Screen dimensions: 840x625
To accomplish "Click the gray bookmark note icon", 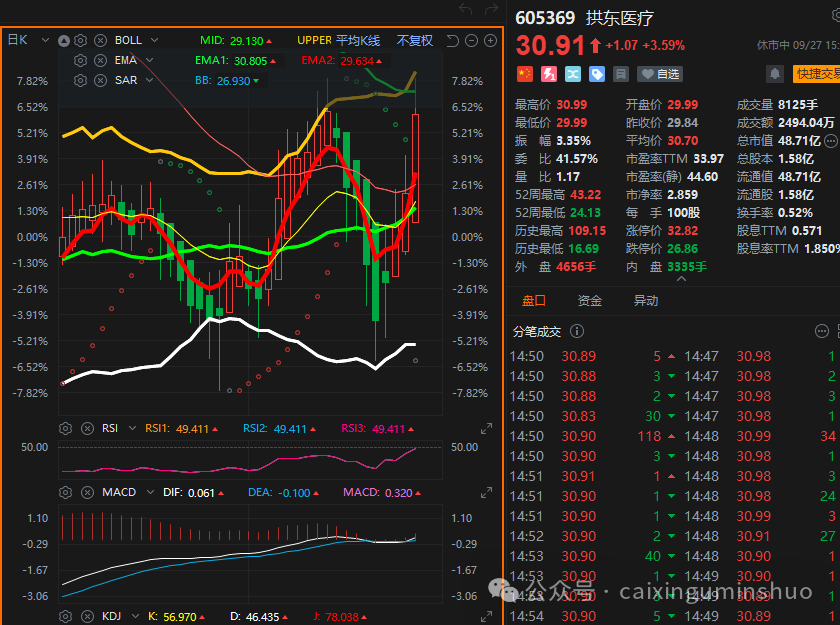I will tap(621, 74).
